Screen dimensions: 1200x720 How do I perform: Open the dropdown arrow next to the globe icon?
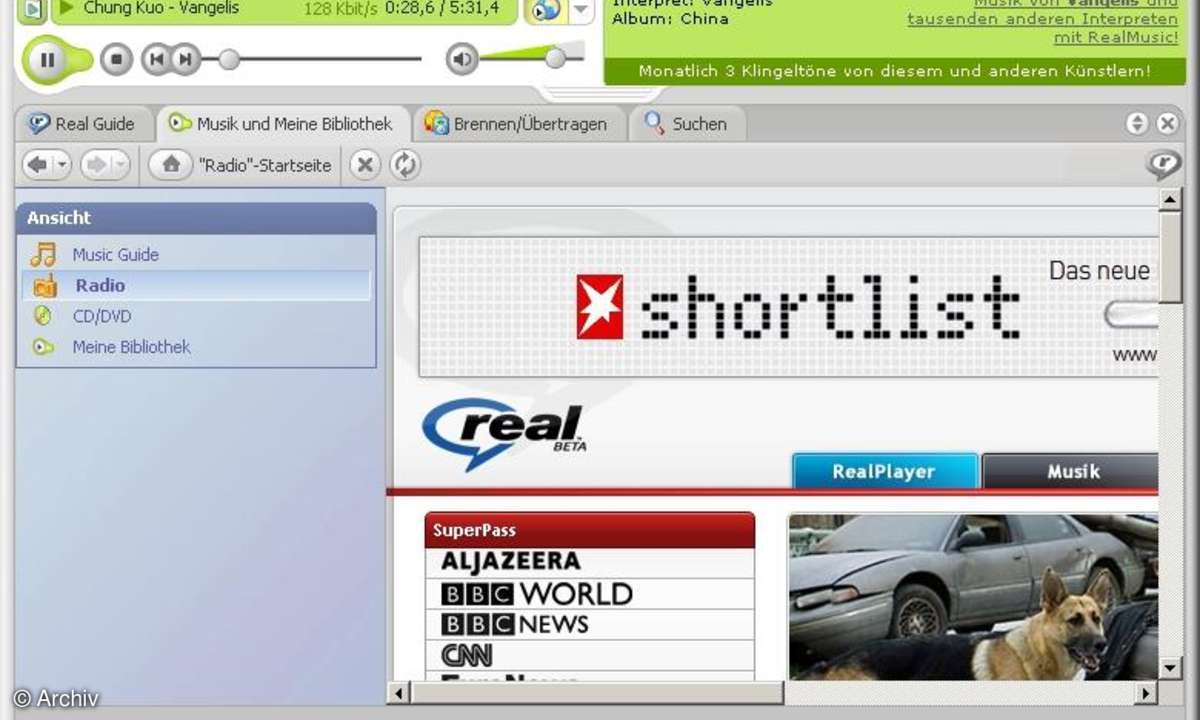click(x=582, y=10)
